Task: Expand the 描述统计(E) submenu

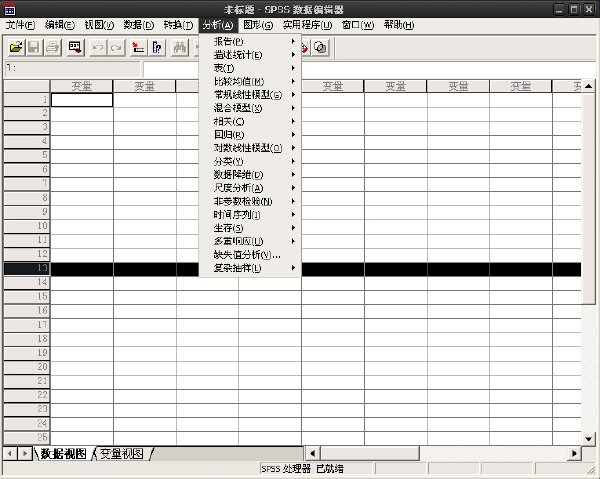Action: pos(250,55)
